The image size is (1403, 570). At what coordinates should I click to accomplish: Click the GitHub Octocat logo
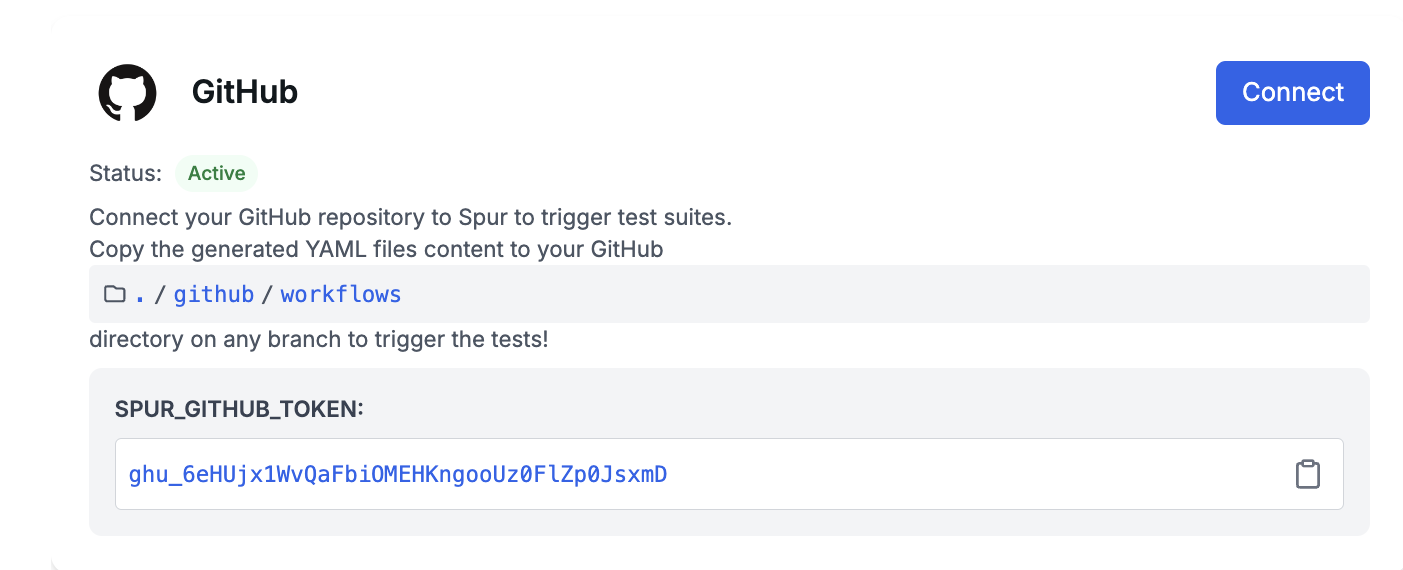[127, 93]
